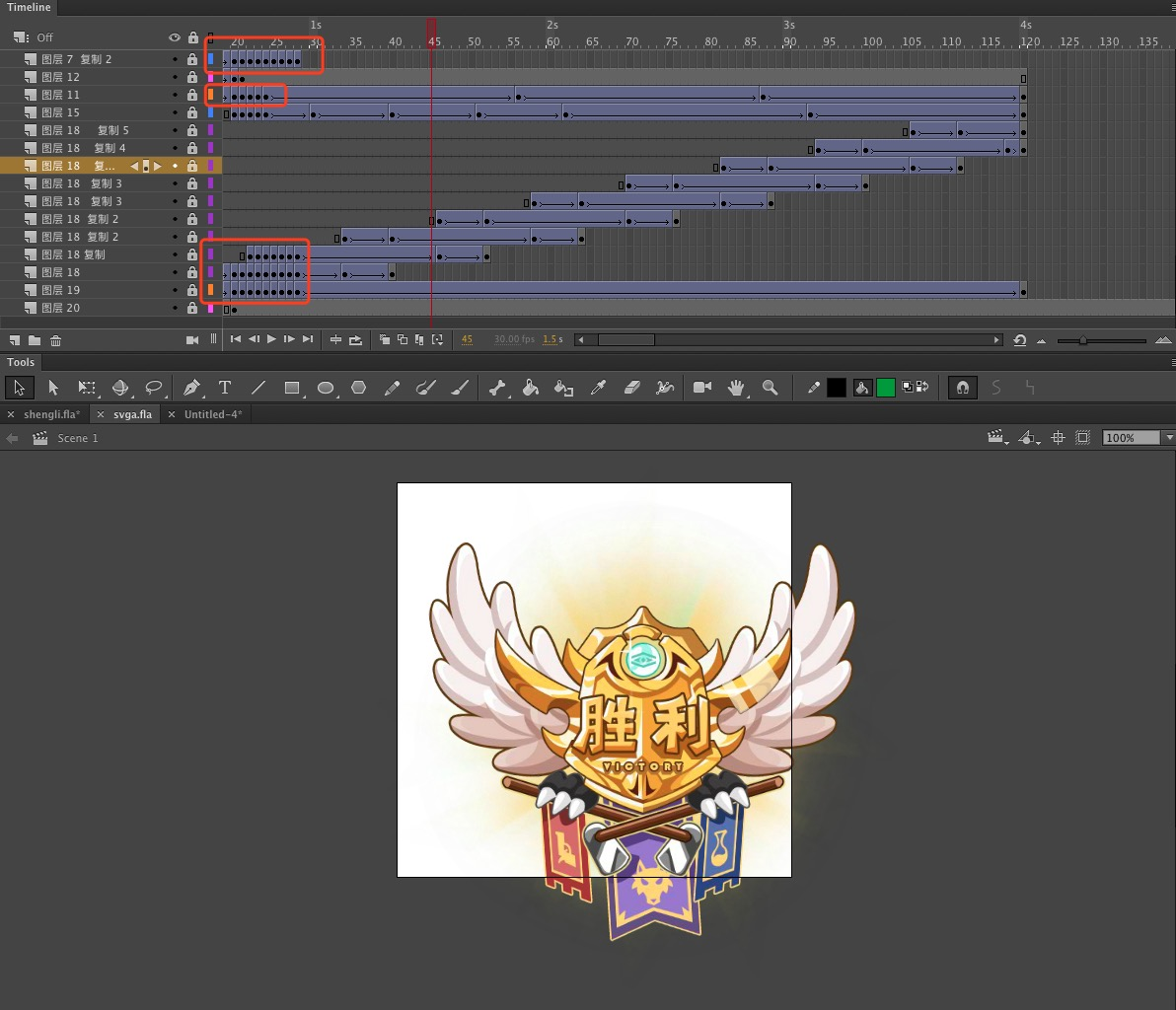Select the Lasso tool

(x=154, y=388)
